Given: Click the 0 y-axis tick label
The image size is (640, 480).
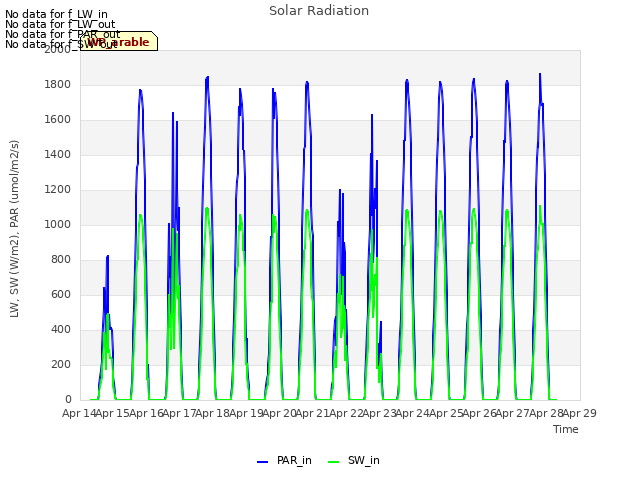Looking at the screenshot, I should [x=68, y=399].
